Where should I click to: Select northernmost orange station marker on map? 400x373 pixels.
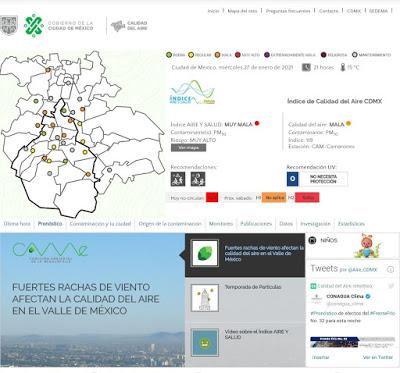point(48,70)
